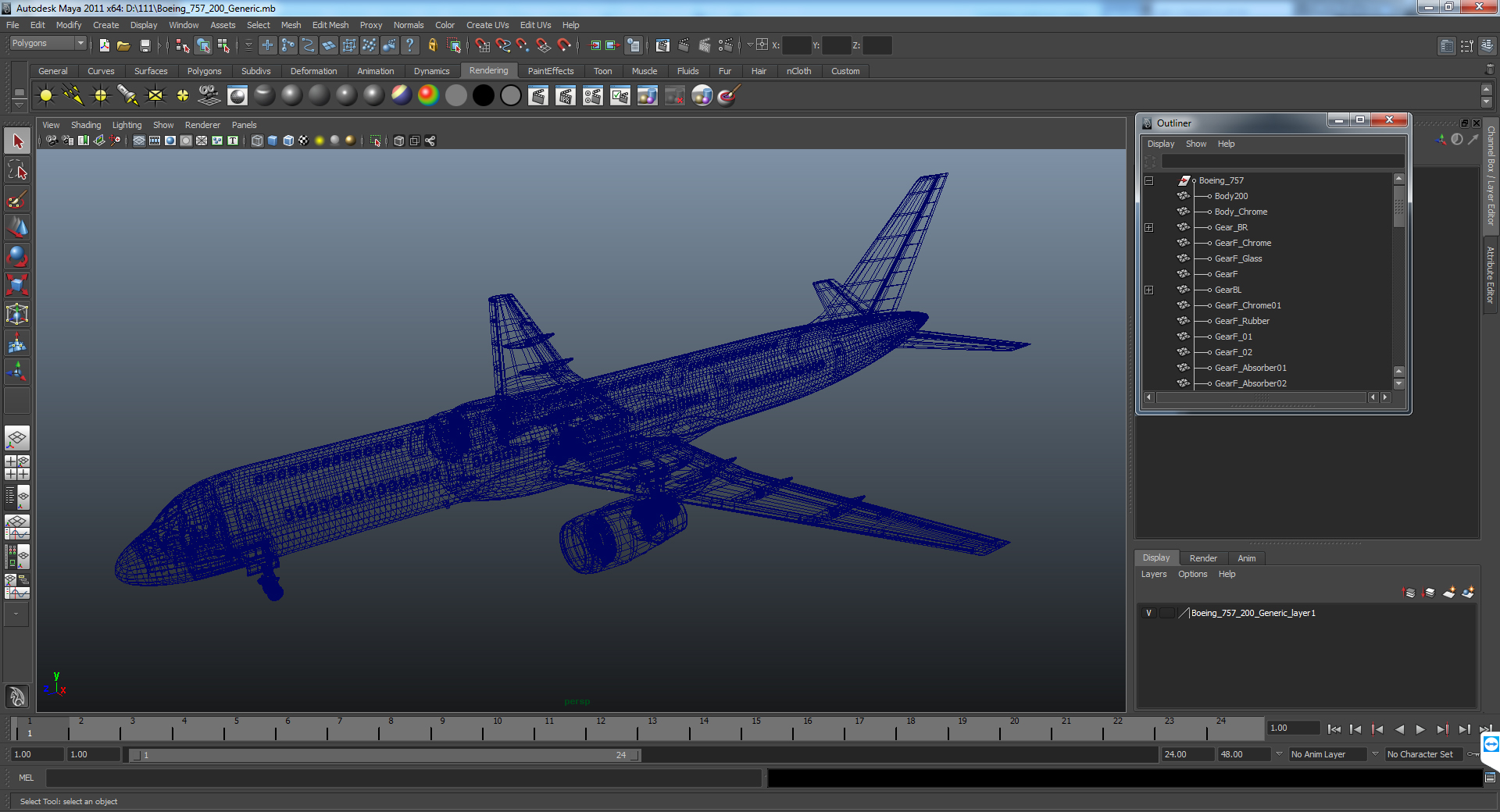
Task: Expand hidden toolbox layouts arrow button
Action: click(16, 614)
